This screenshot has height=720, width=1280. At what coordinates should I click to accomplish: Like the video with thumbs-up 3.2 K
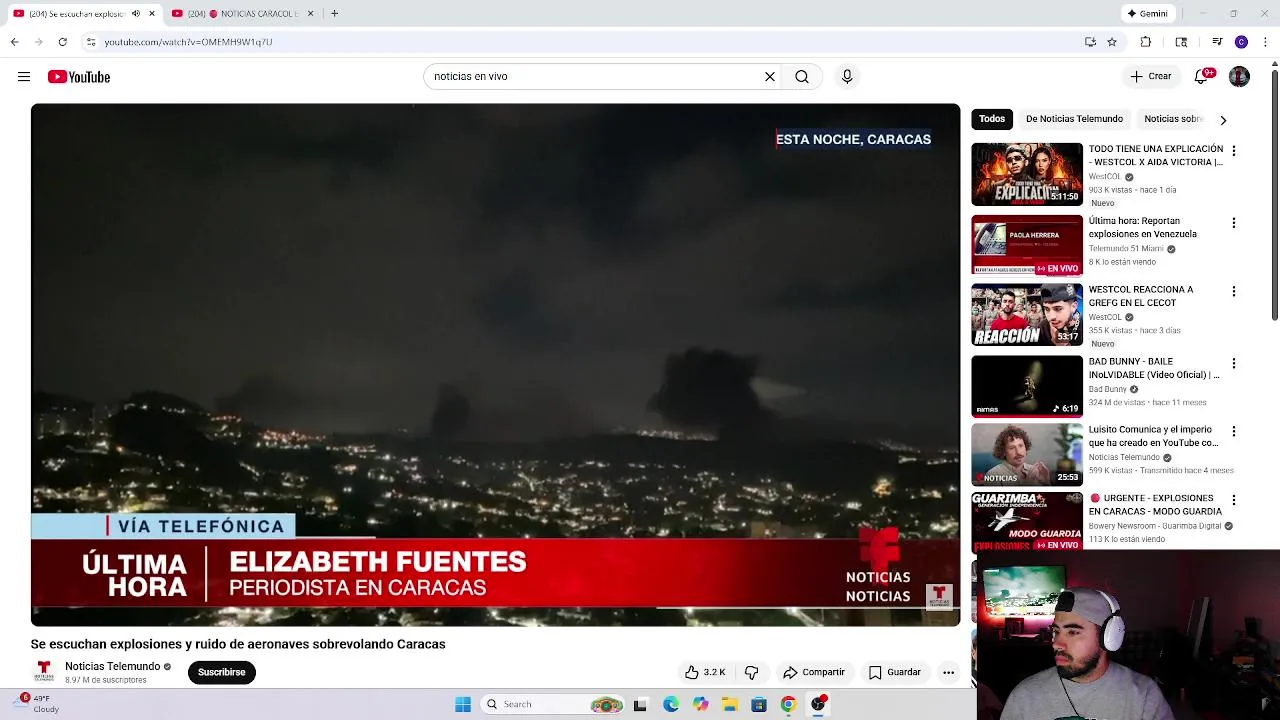705,672
